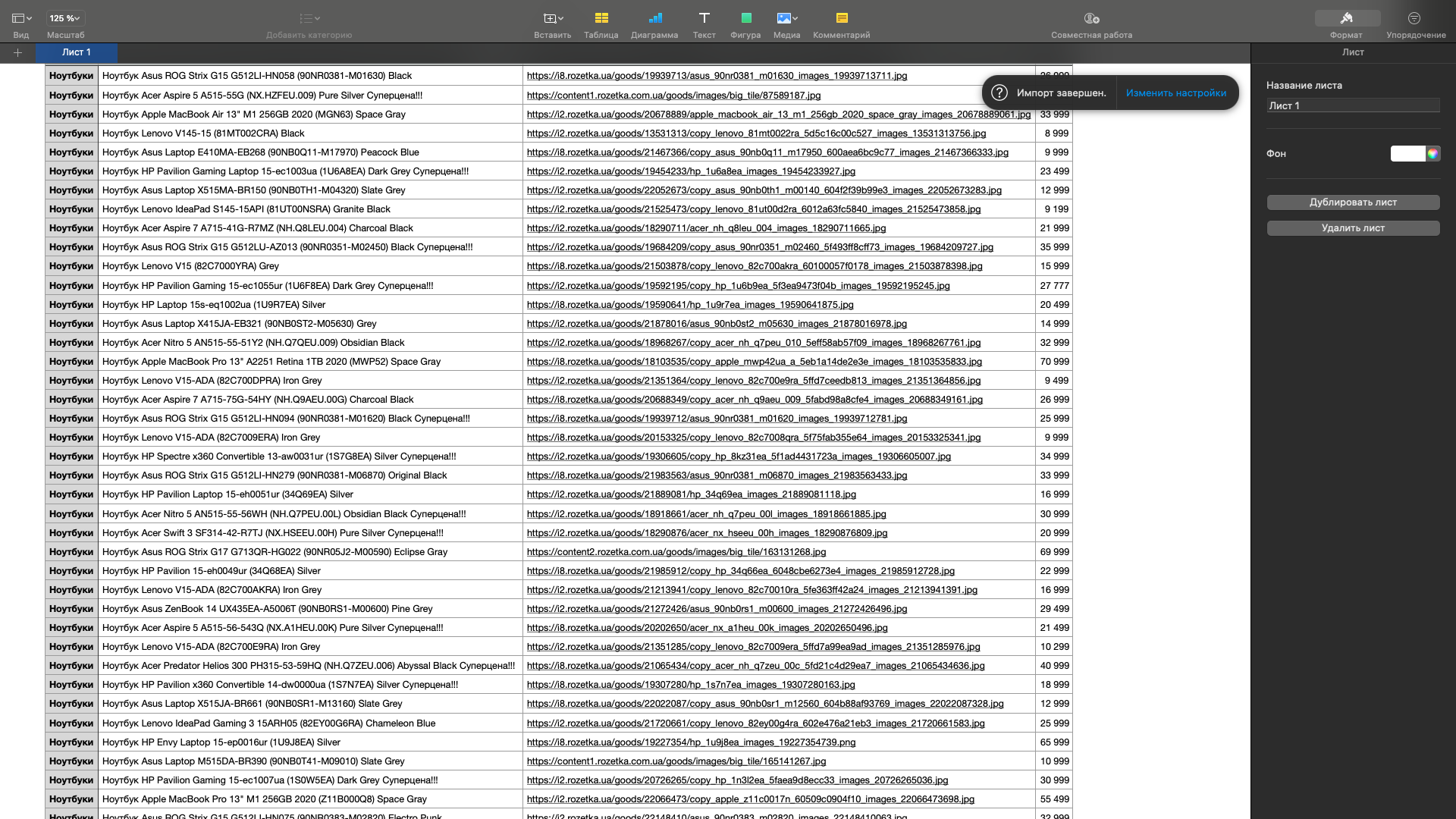Select price cell 69 999
The height and width of the screenshot is (819, 1456).
click(1054, 552)
